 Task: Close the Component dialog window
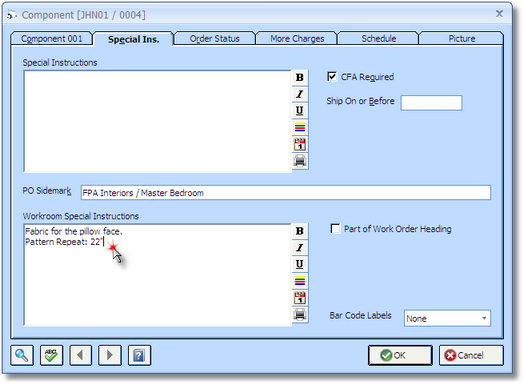[499, 14]
